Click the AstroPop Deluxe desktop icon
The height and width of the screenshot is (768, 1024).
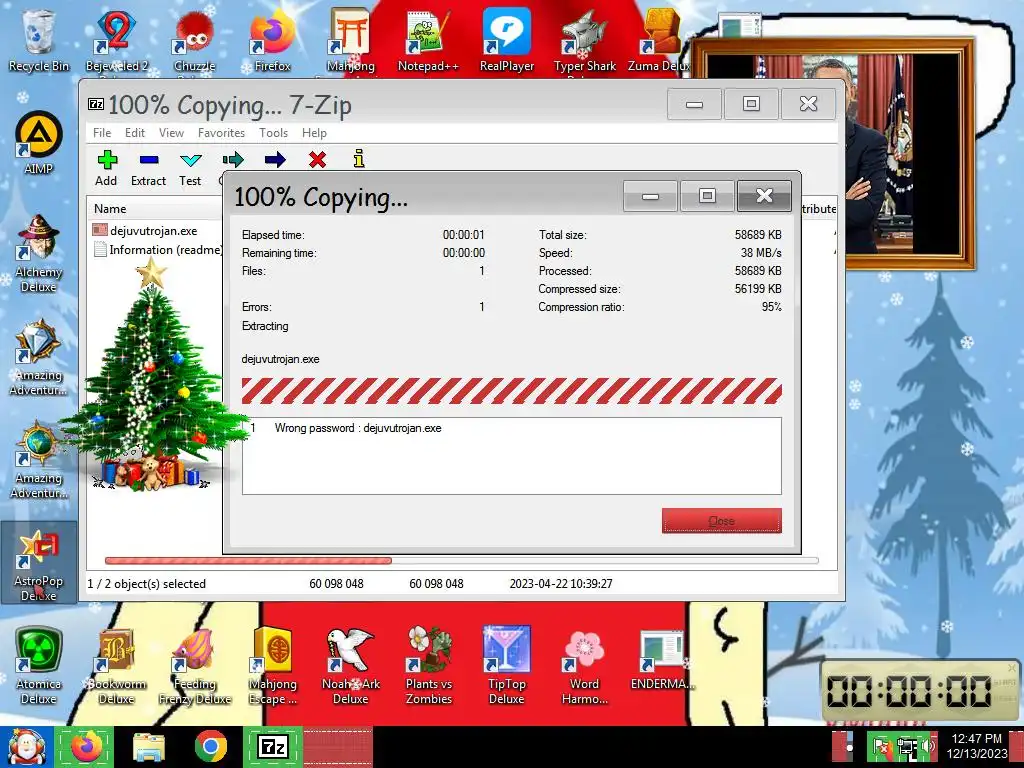39,563
